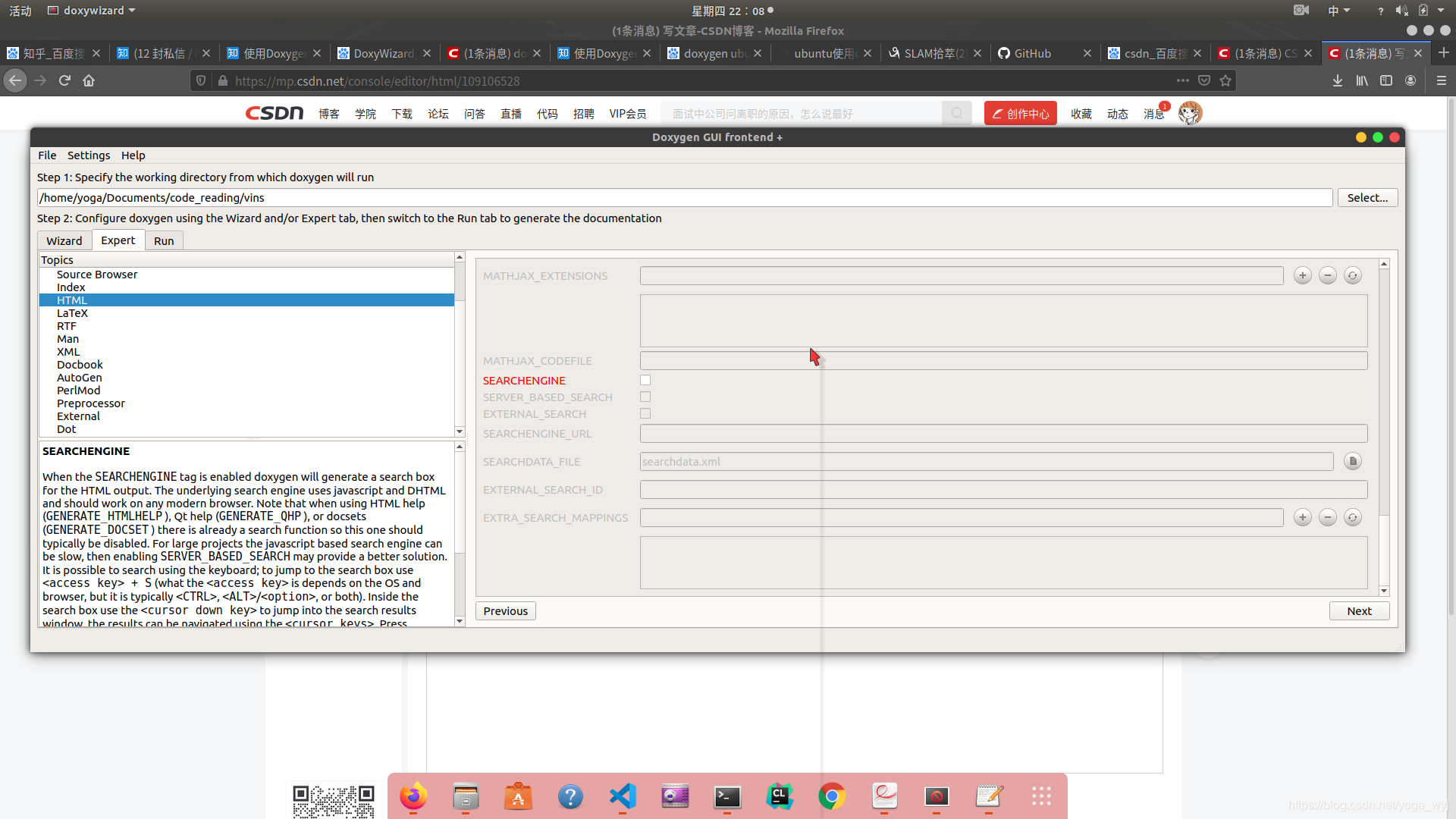Image resolution: width=1456 pixels, height=819 pixels.
Task: Open CSDN user avatar
Action: click(1190, 113)
